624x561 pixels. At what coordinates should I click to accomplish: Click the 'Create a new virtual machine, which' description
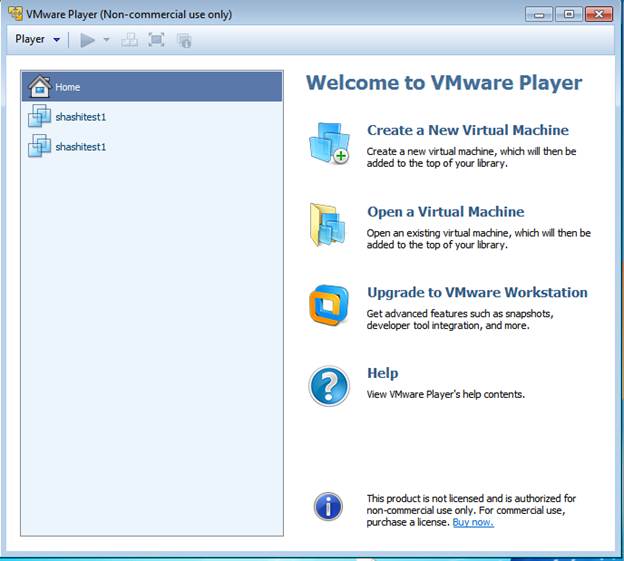point(471,157)
